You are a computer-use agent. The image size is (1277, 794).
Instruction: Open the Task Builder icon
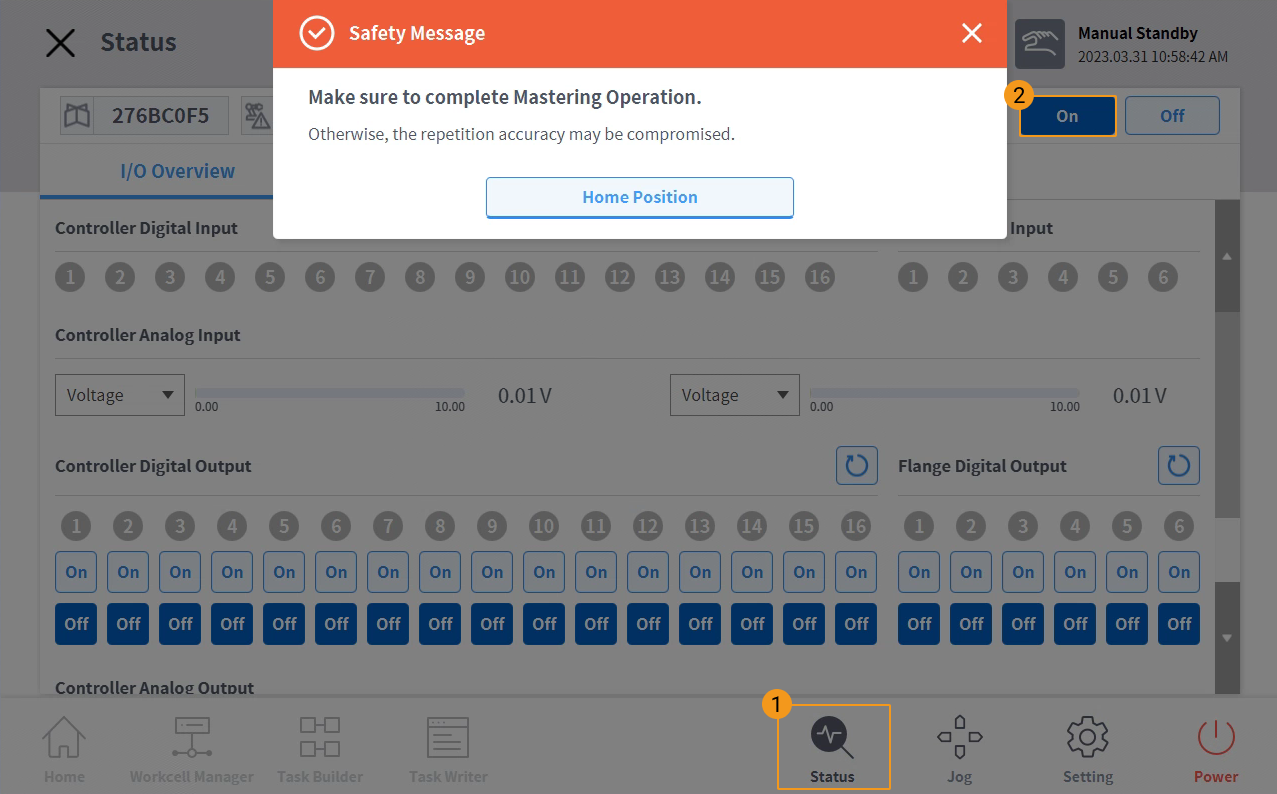[319, 745]
